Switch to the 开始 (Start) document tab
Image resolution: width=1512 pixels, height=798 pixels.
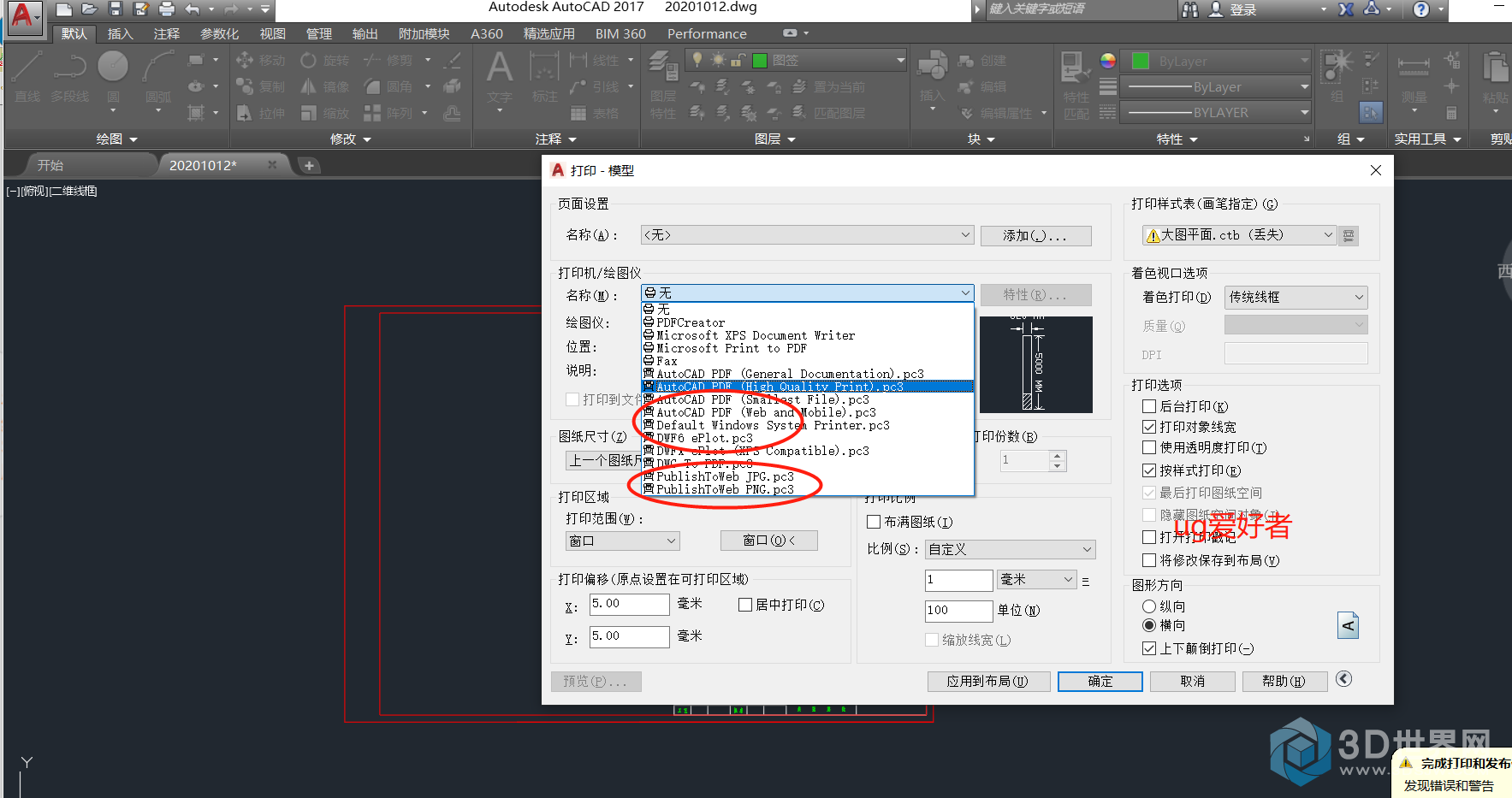tap(50, 165)
